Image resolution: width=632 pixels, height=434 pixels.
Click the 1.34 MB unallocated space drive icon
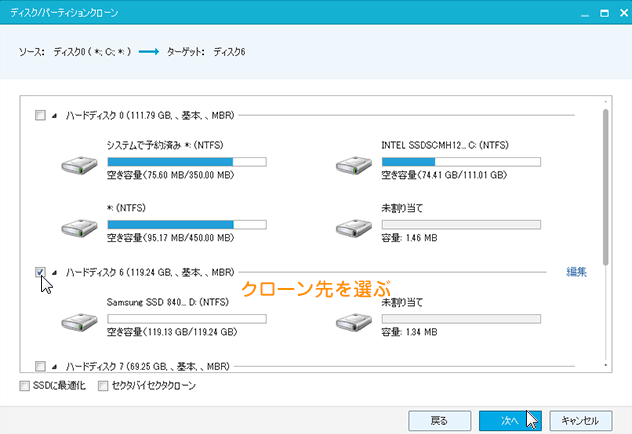354,322
